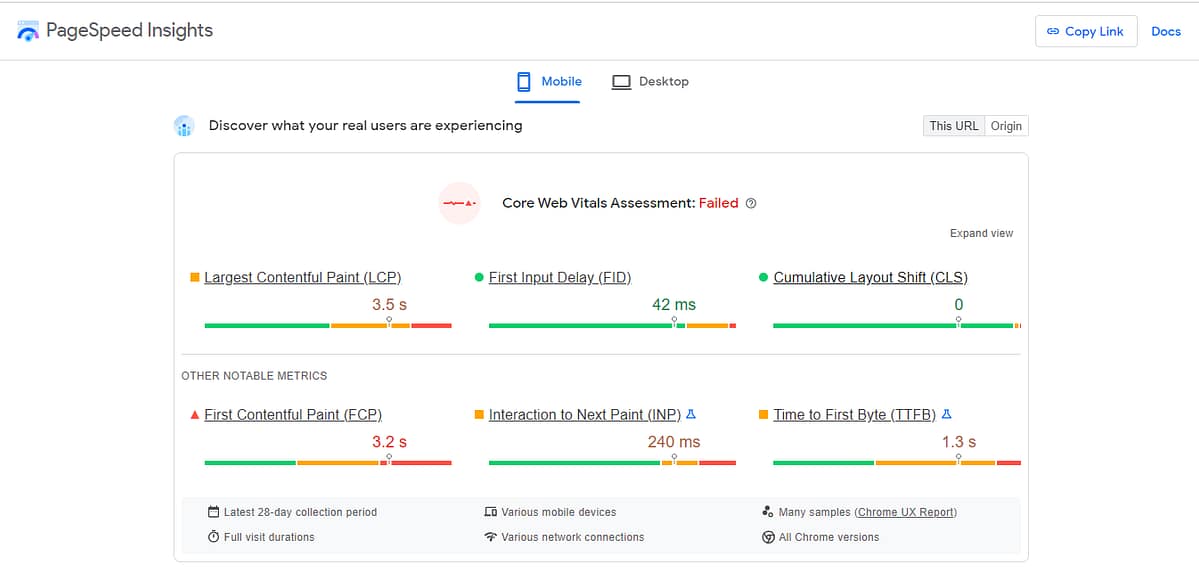Viewport: 1199px width, 573px height.
Task: Click the First Input Delay distribution bar
Action: coord(612,326)
